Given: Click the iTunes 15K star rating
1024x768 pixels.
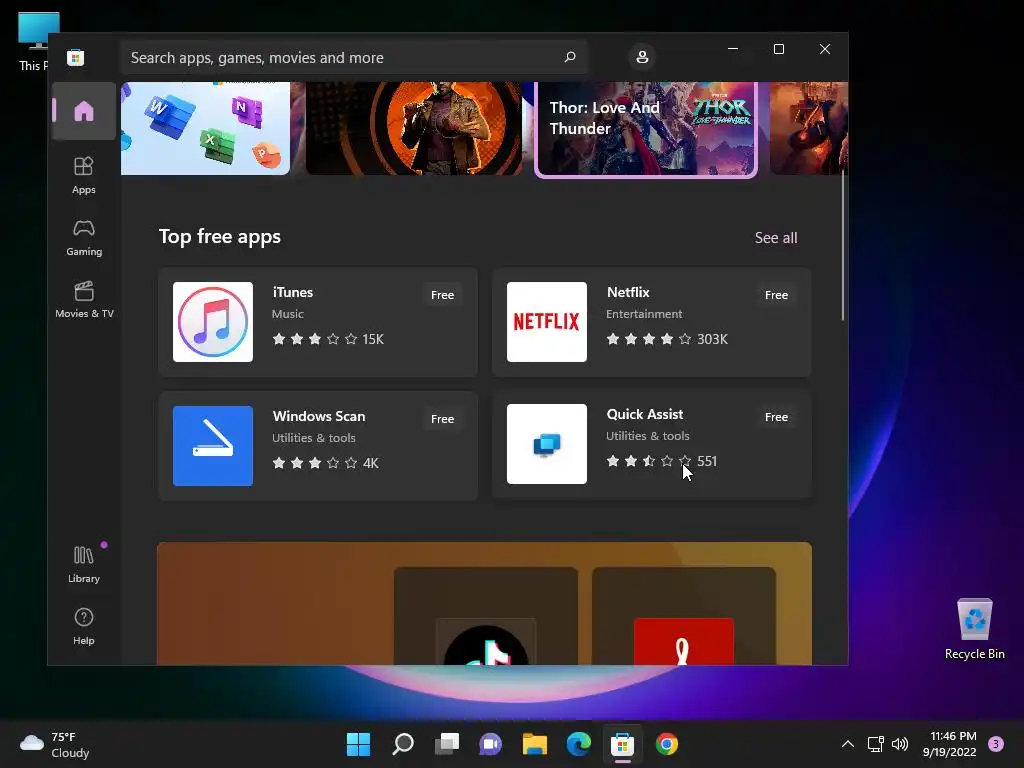Looking at the screenshot, I should click(328, 339).
